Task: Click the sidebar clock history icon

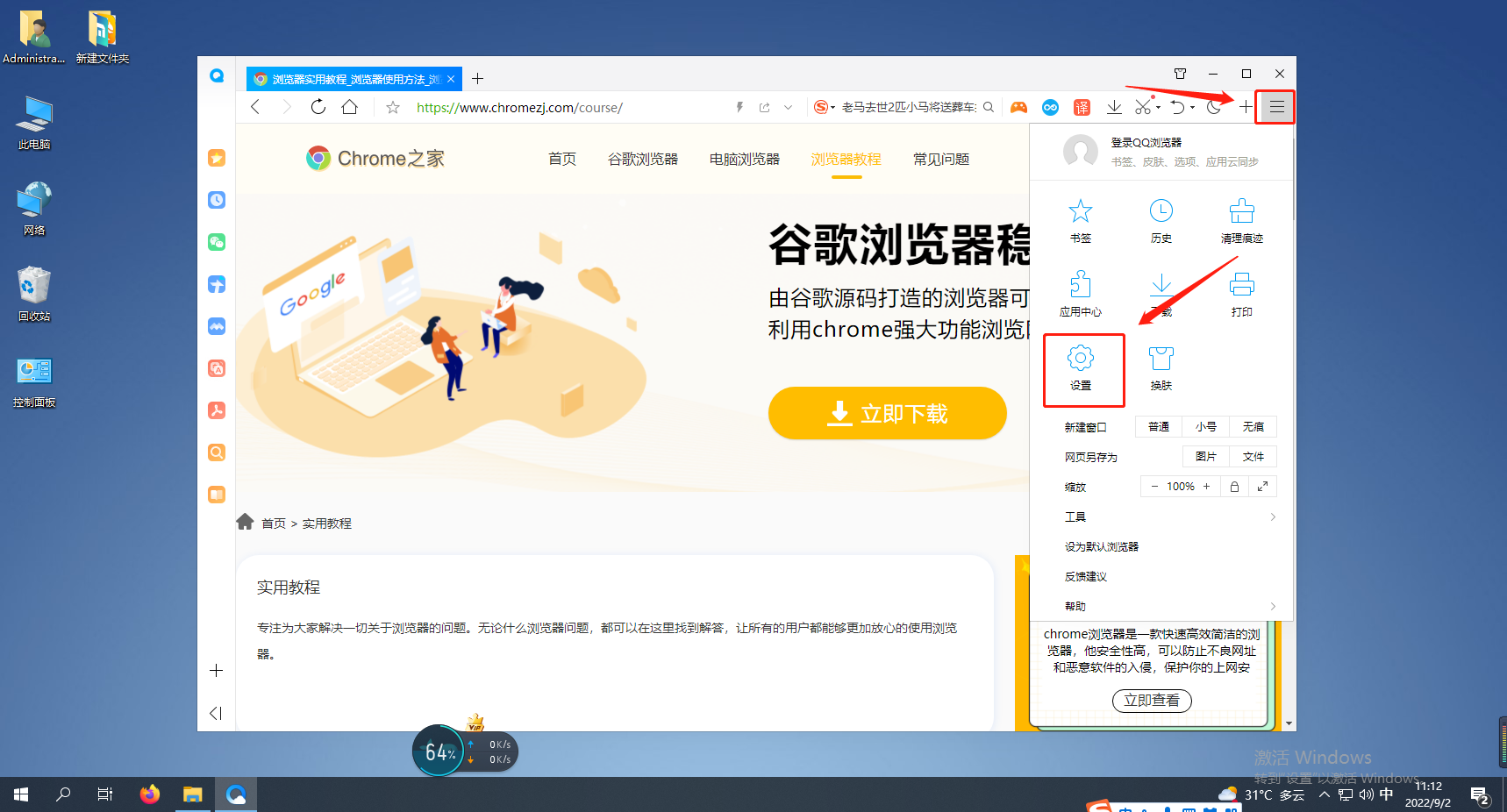Action: click(217, 200)
